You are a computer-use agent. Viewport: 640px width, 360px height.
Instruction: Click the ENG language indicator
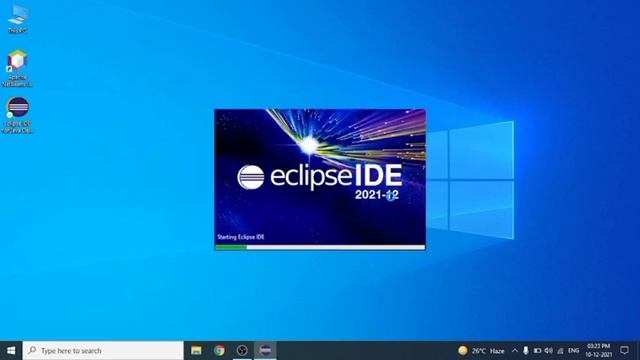click(573, 351)
